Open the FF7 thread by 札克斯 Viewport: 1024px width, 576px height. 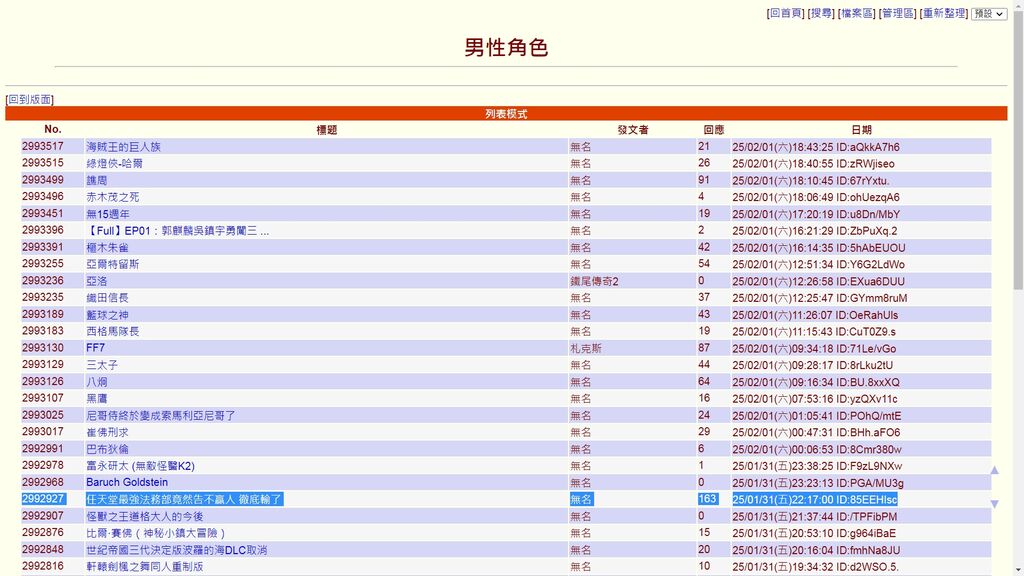coord(95,348)
